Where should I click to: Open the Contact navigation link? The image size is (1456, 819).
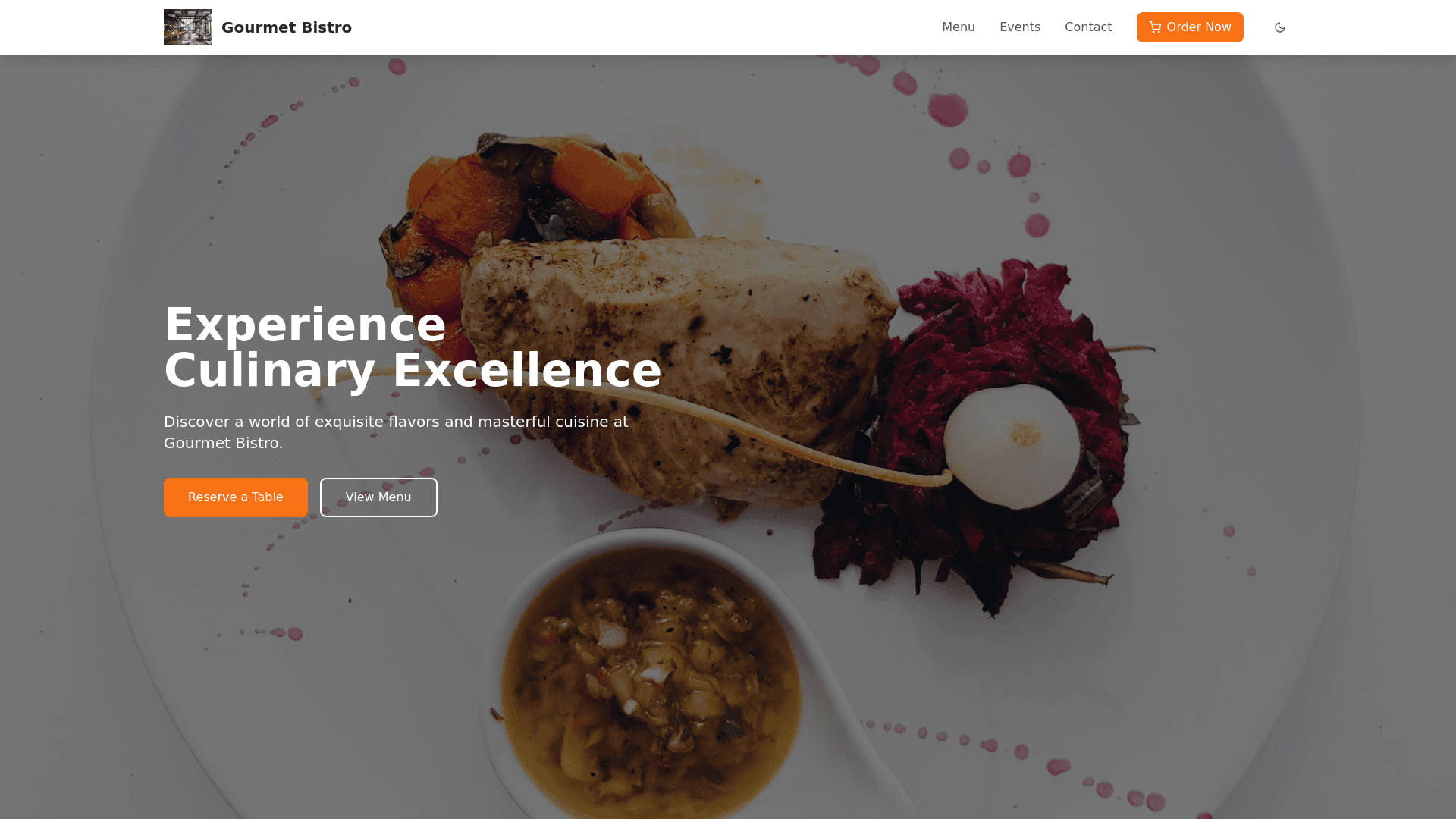1088,27
